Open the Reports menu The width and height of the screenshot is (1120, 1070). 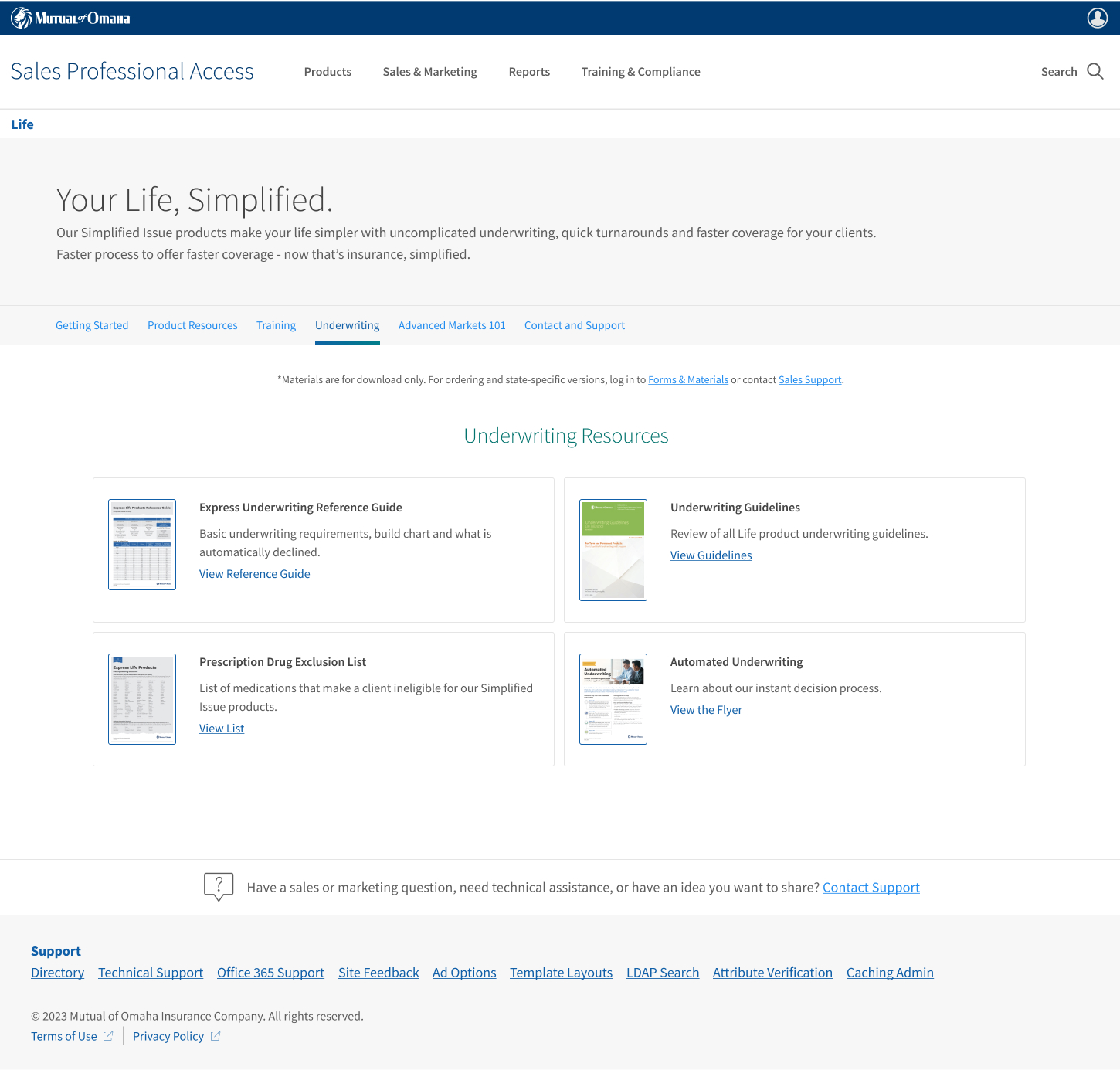pos(529,72)
